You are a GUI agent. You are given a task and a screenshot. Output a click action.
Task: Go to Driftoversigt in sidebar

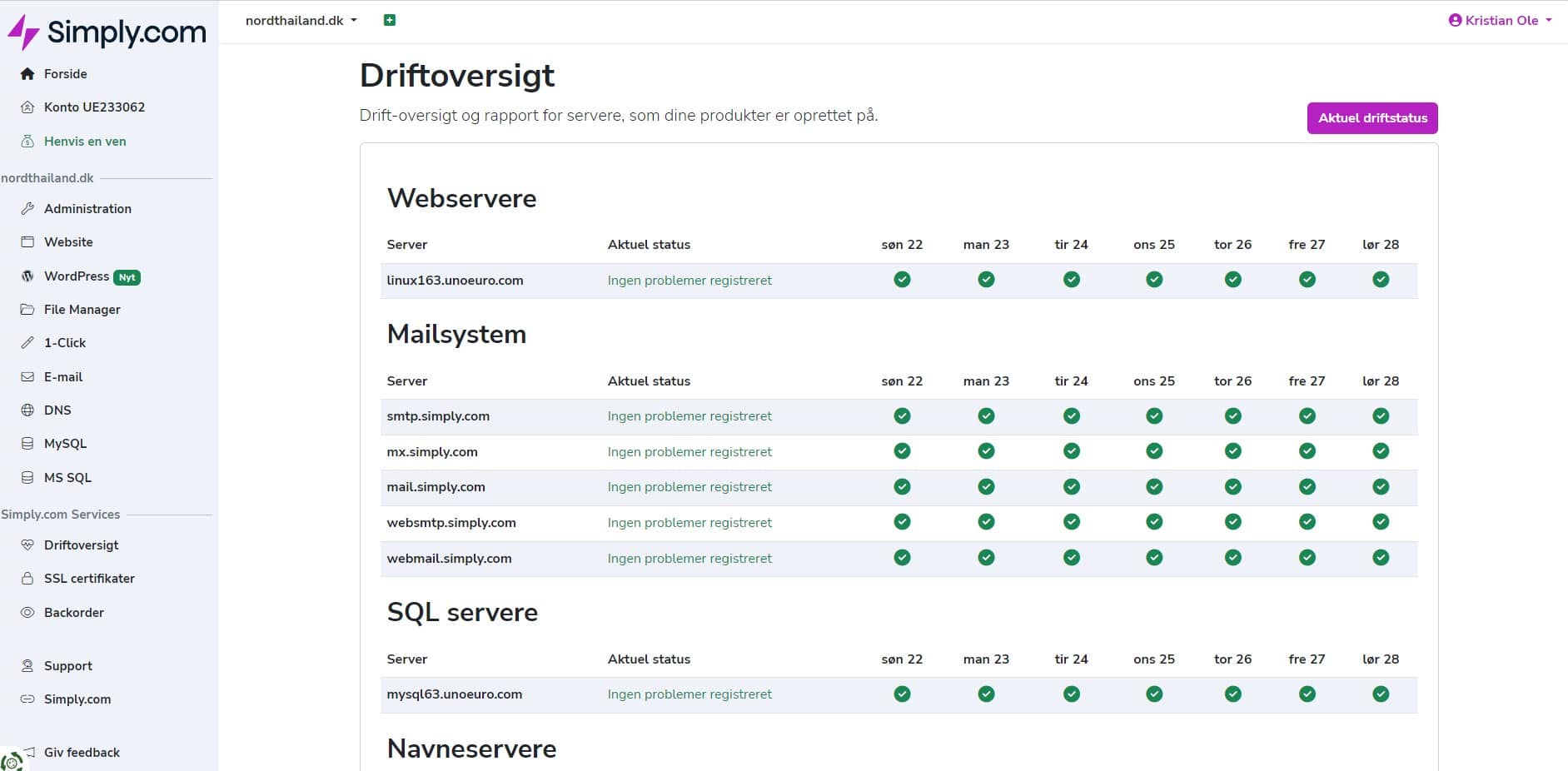point(81,545)
